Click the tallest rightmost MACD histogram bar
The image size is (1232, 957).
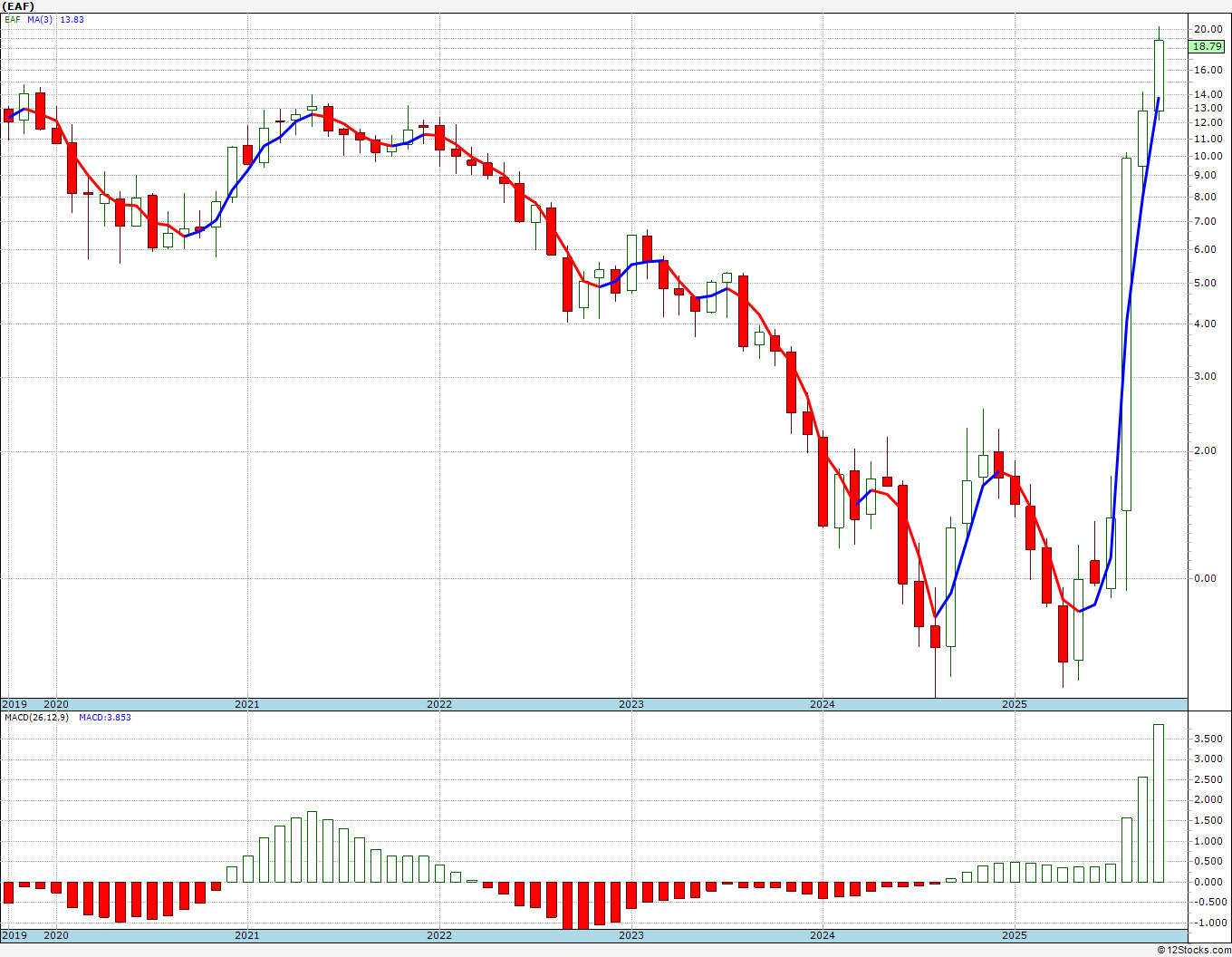coord(1159,803)
